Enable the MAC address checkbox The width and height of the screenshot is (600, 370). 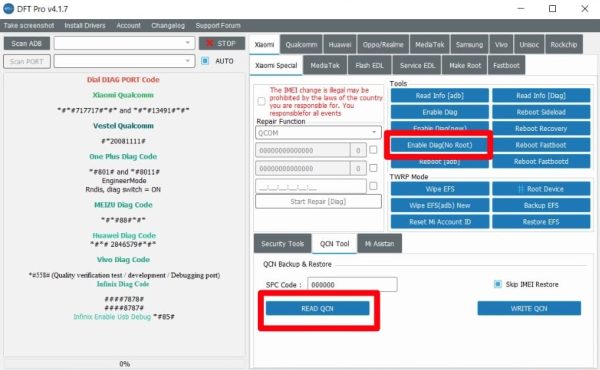(373, 186)
